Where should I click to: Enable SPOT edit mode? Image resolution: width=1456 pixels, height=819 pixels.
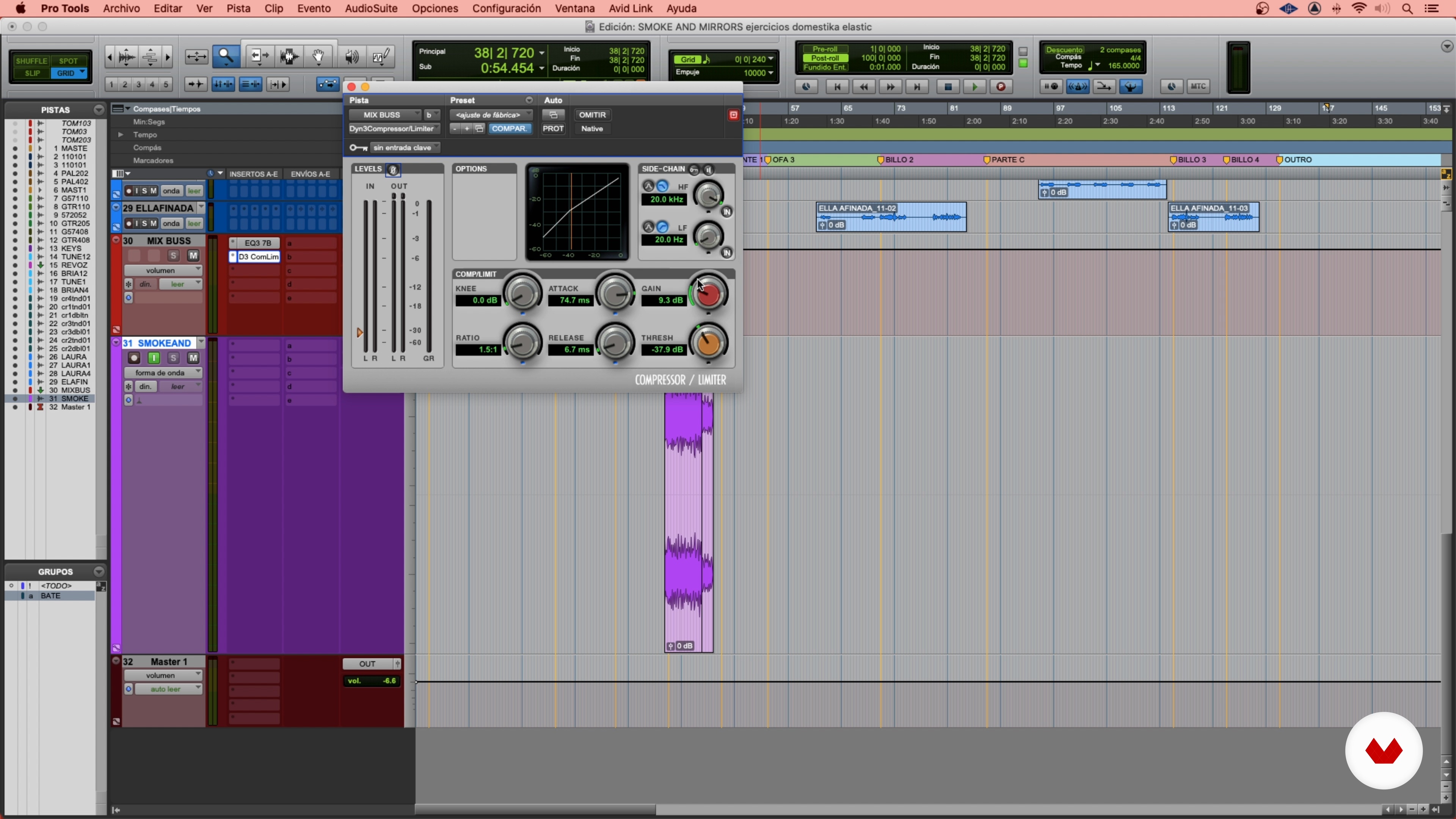68,61
